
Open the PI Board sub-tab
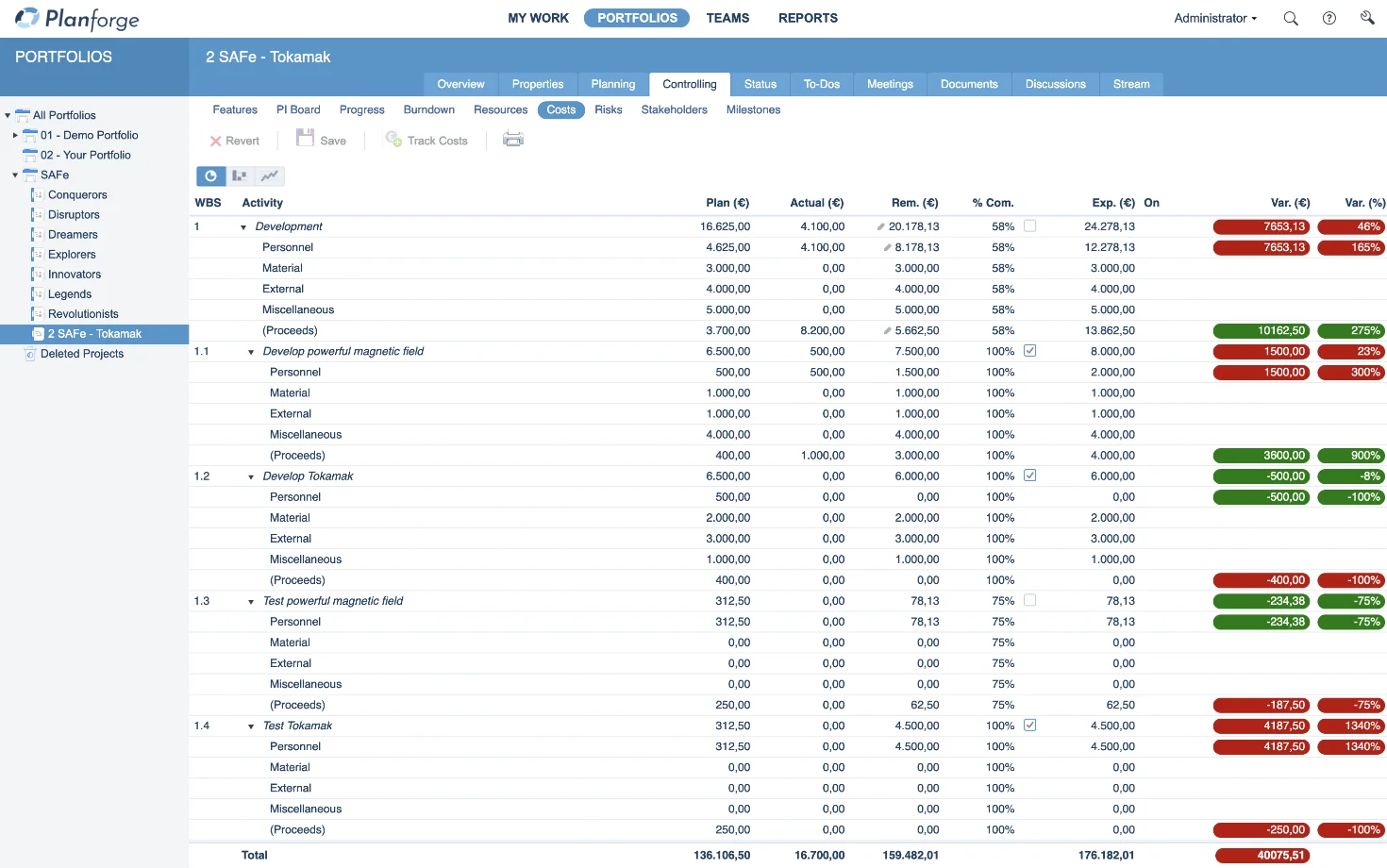[x=298, y=109]
